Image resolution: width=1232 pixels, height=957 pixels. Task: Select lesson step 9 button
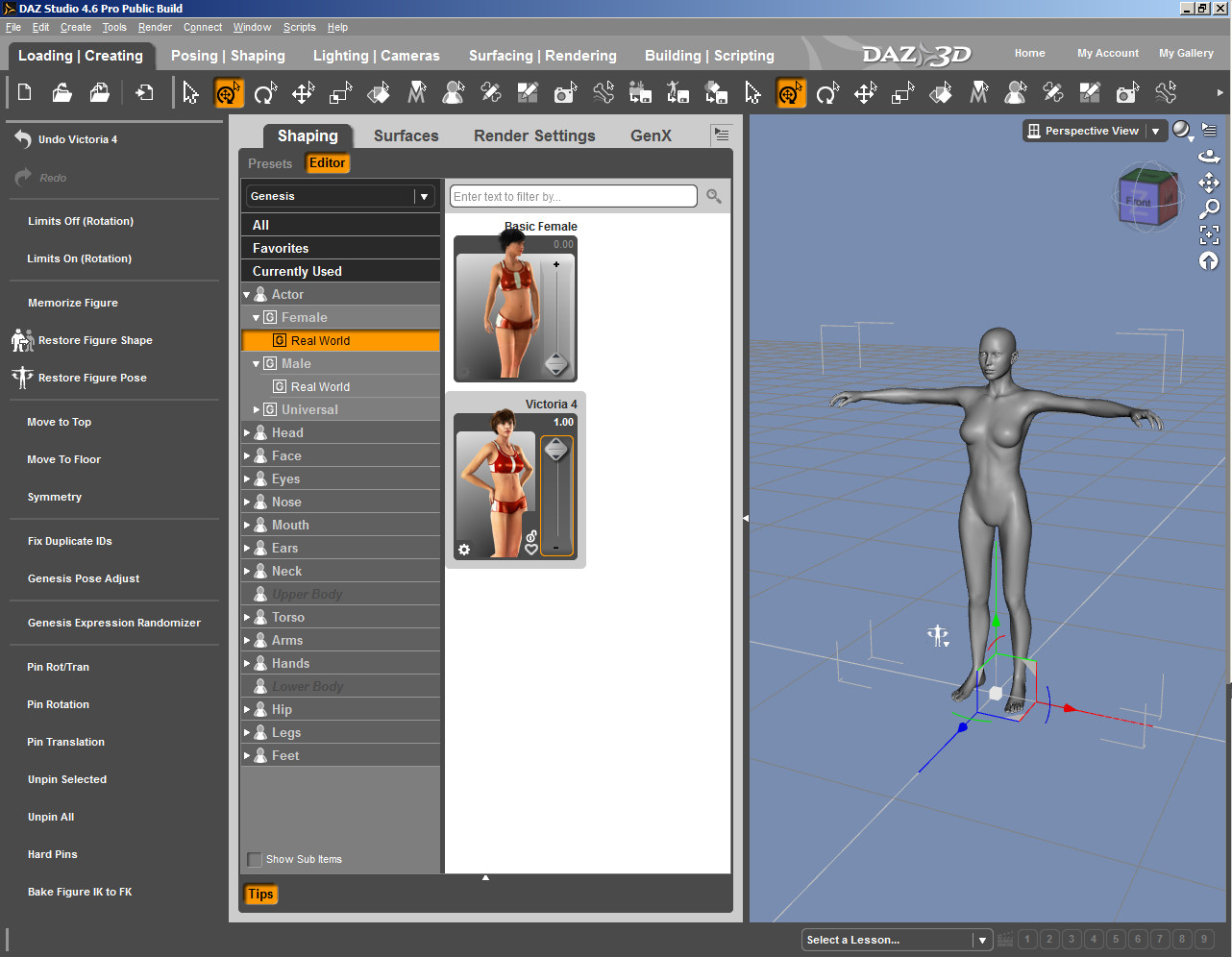pyautogui.click(x=1204, y=940)
